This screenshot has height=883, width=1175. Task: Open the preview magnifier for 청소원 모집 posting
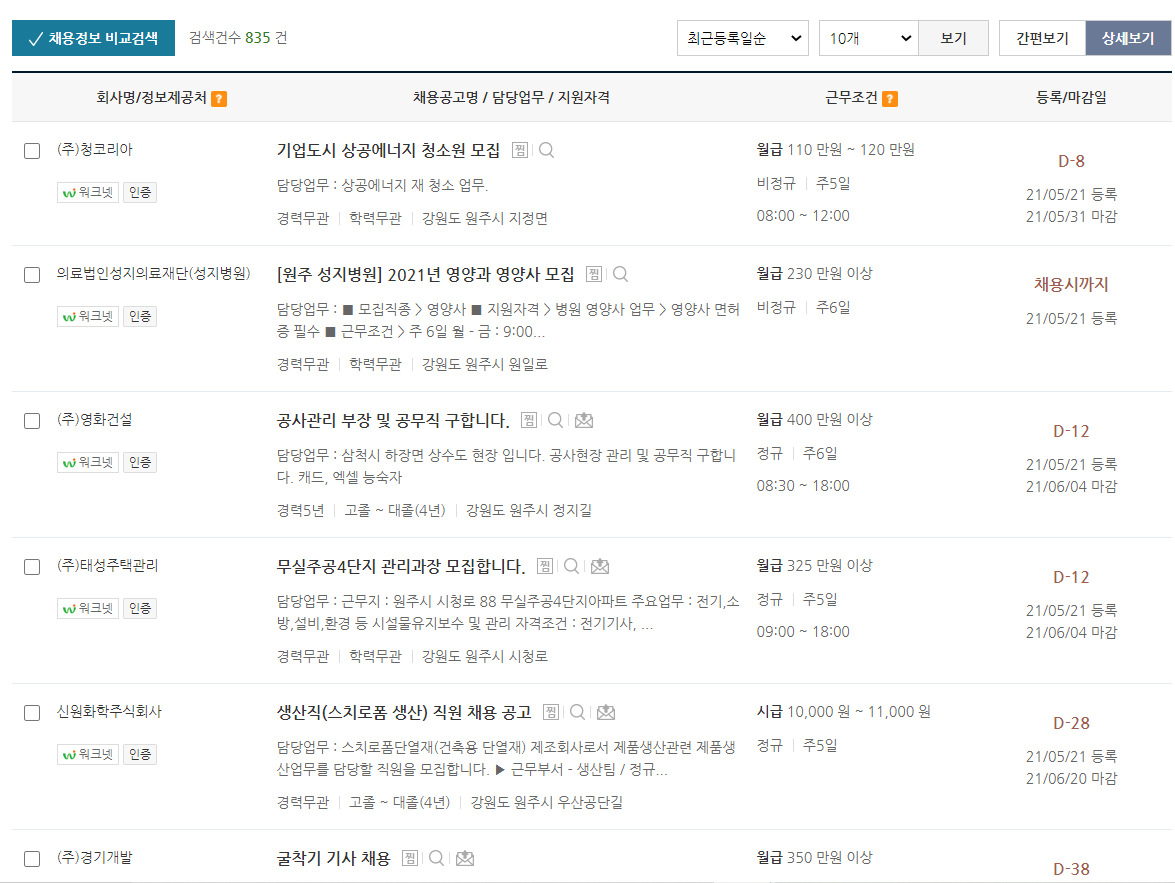coord(546,150)
